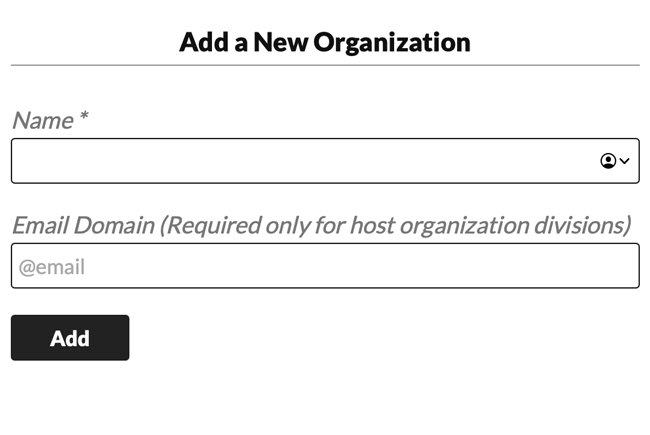
Task: Place cursor in the organization Name box
Action: coord(300,161)
